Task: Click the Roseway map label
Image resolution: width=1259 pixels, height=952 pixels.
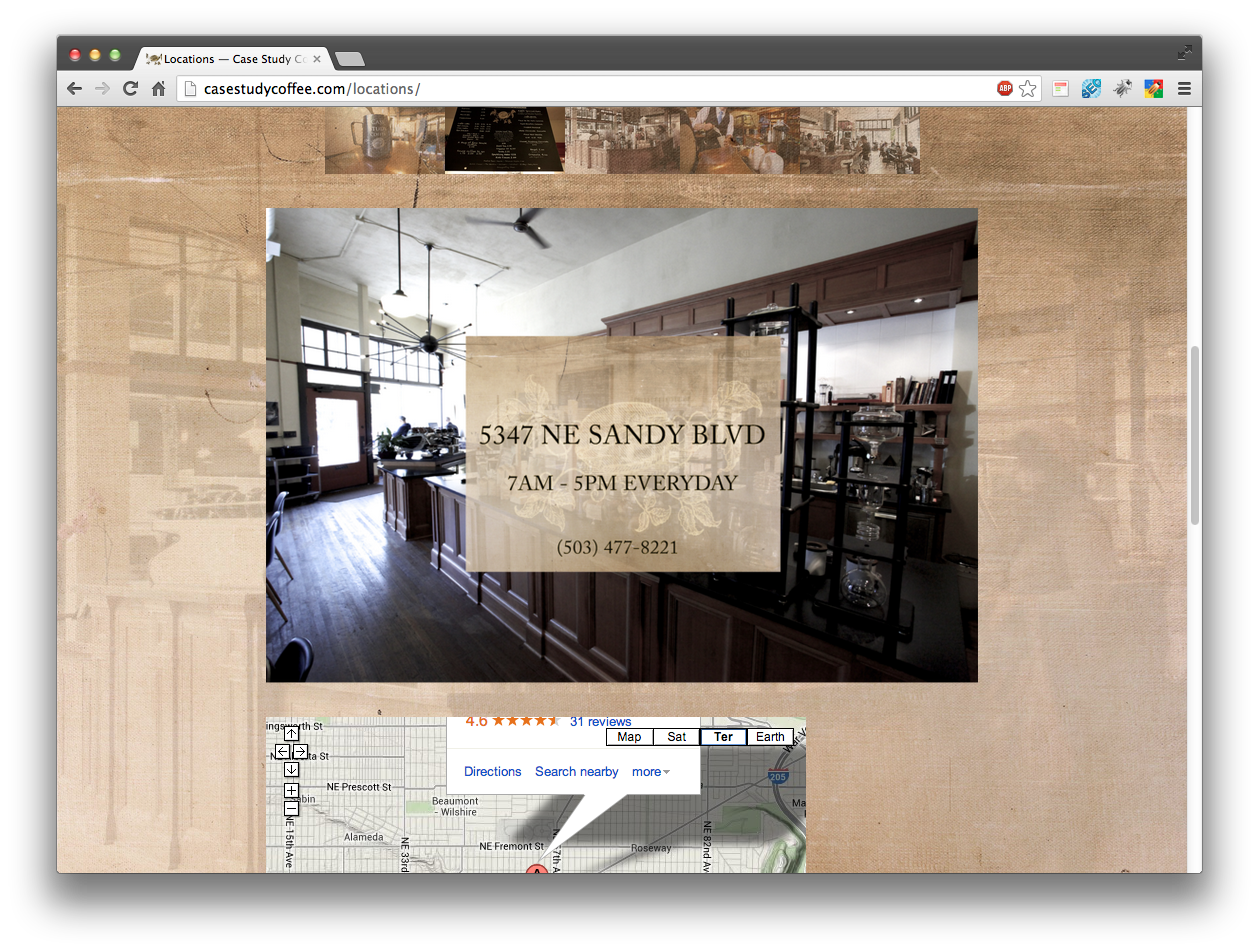Action: pos(651,848)
